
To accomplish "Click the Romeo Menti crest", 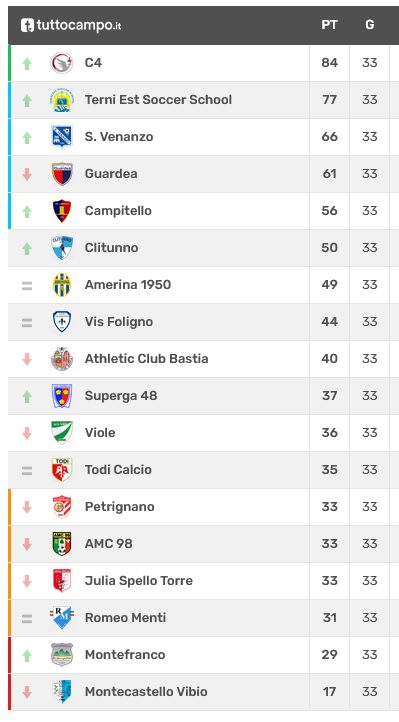I will coord(62,618).
